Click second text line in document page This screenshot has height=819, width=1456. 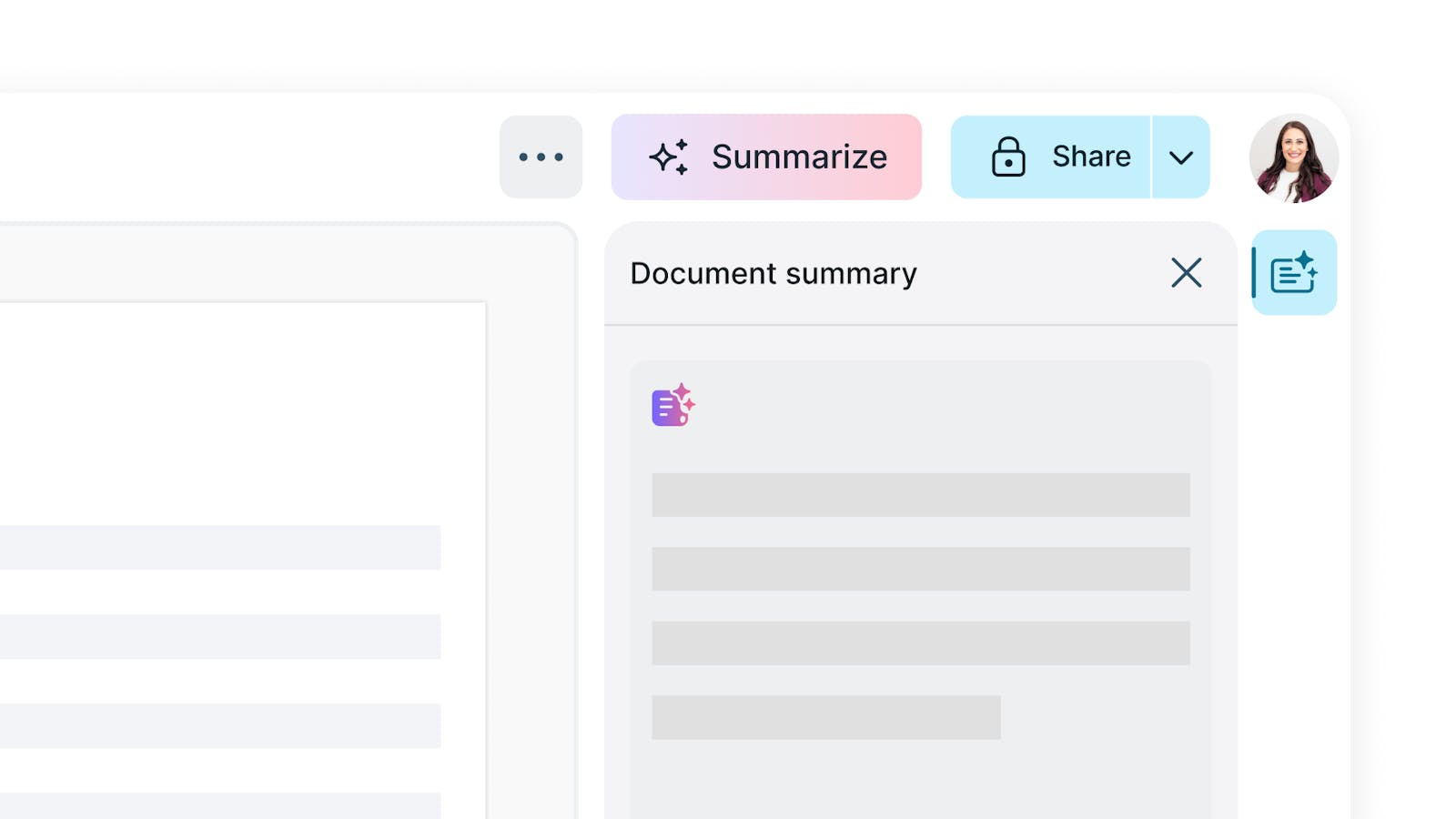click(x=220, y=637)
